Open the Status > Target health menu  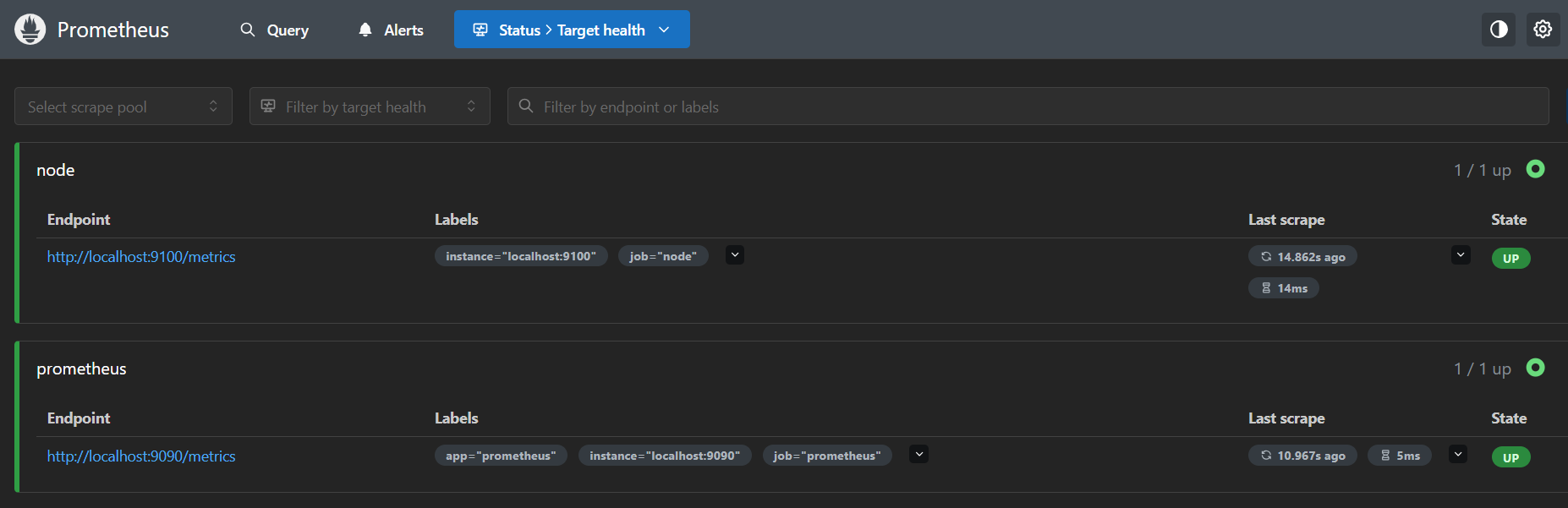tap(572, 30)
